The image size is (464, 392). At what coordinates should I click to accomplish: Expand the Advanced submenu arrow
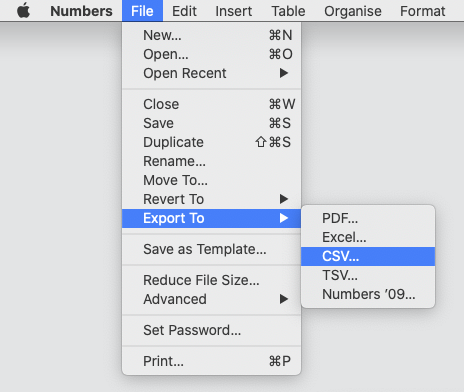[x=284, y=299]
